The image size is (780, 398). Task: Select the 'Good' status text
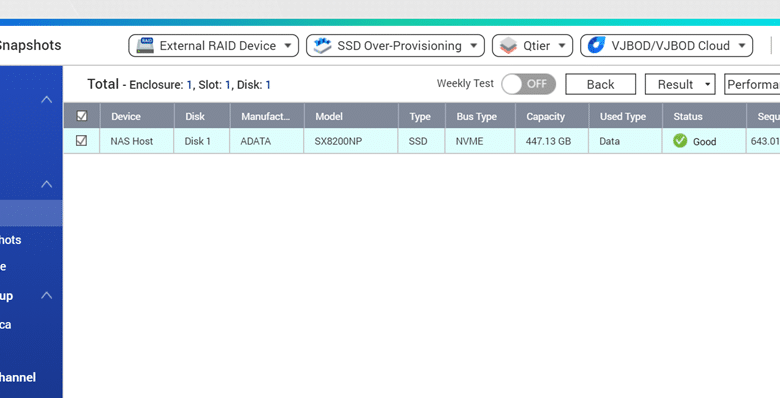[x=704, y=142]
